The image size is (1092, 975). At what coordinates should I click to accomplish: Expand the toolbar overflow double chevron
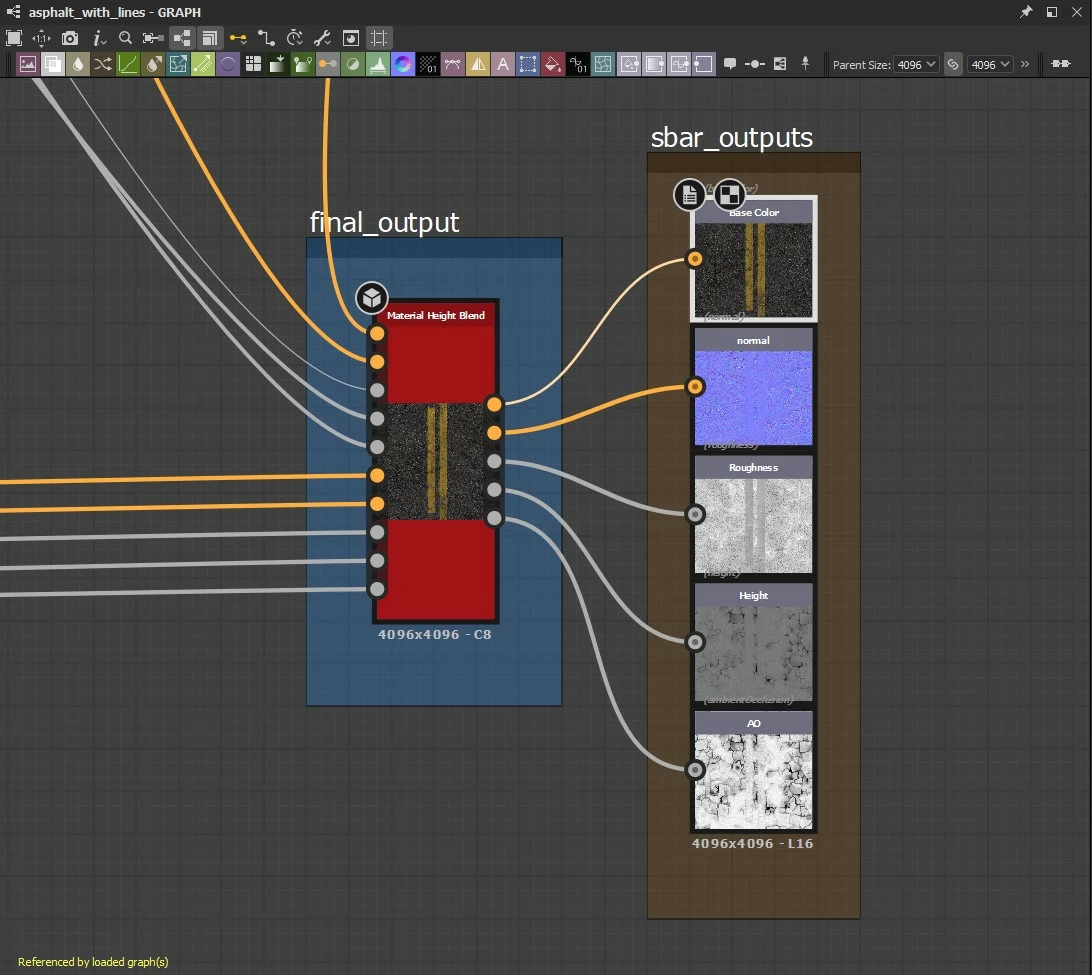click(1025, 64)
